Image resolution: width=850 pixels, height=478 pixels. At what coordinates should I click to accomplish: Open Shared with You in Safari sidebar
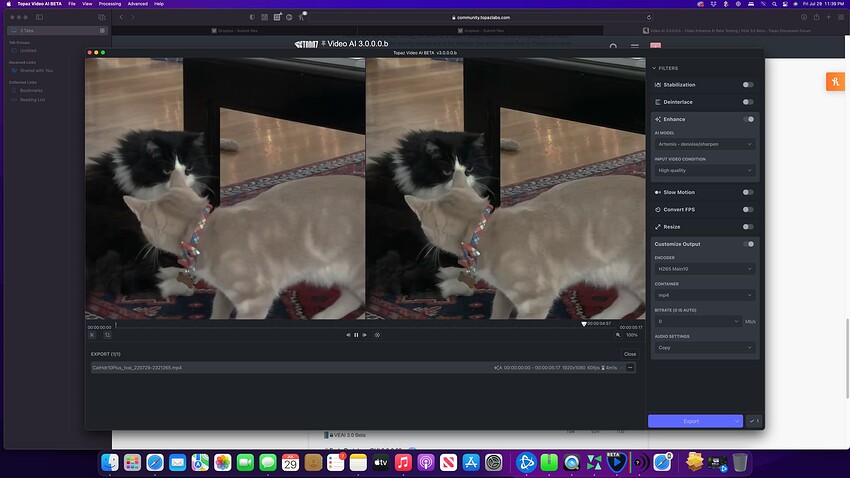tap(36, 70)
